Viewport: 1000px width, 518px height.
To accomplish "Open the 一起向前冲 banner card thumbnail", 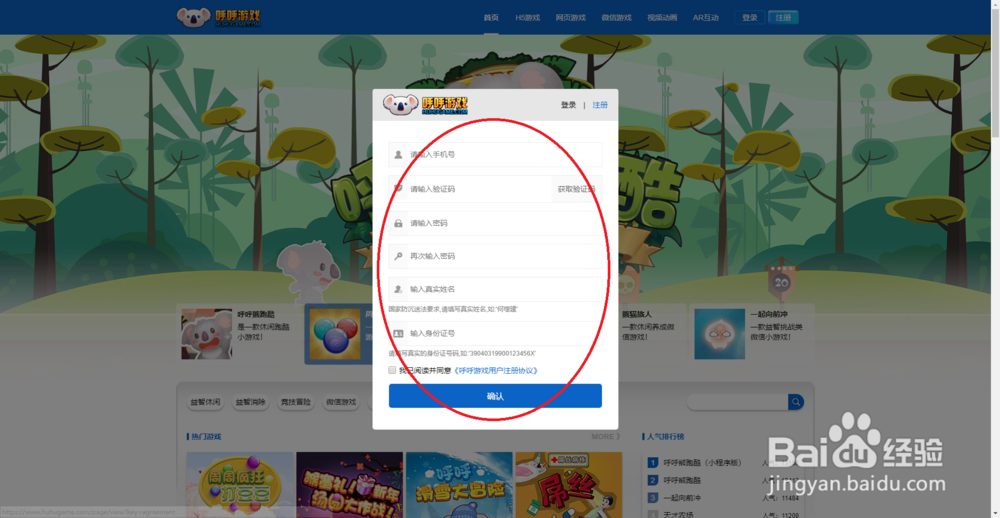I will 719,334.
